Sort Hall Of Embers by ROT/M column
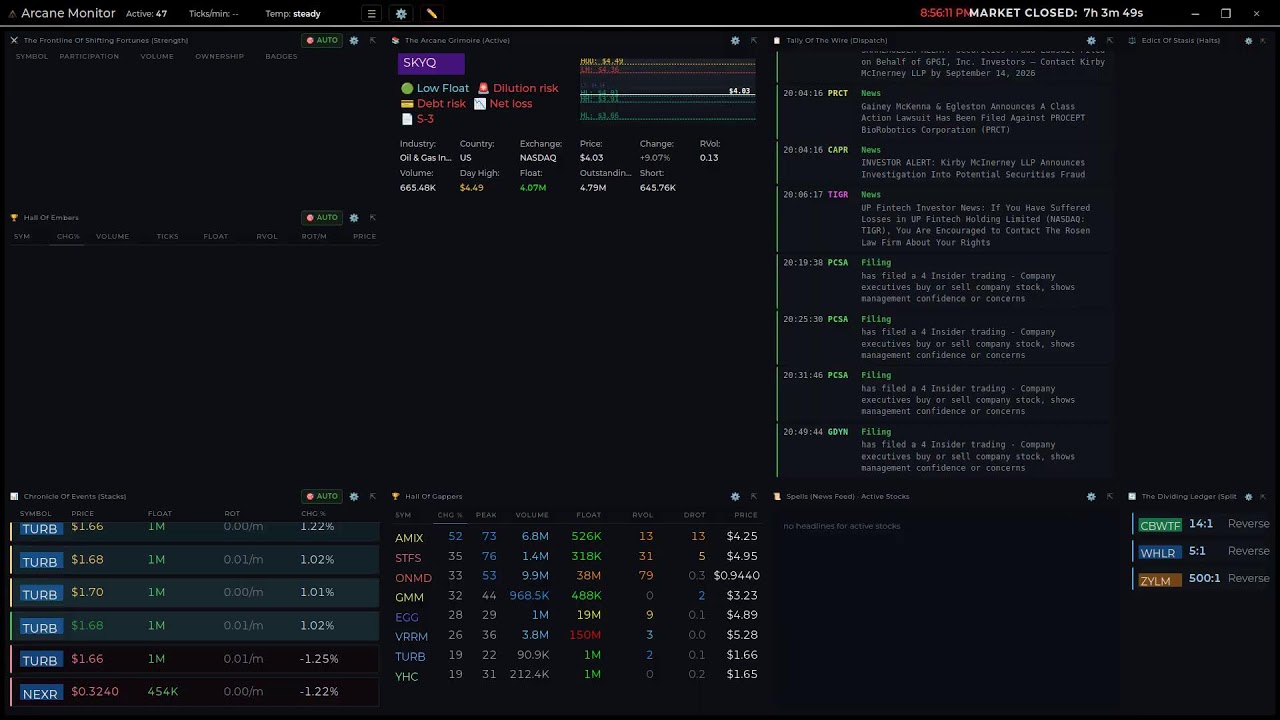Screen dimensions: 1280x720 coord(314,236)
